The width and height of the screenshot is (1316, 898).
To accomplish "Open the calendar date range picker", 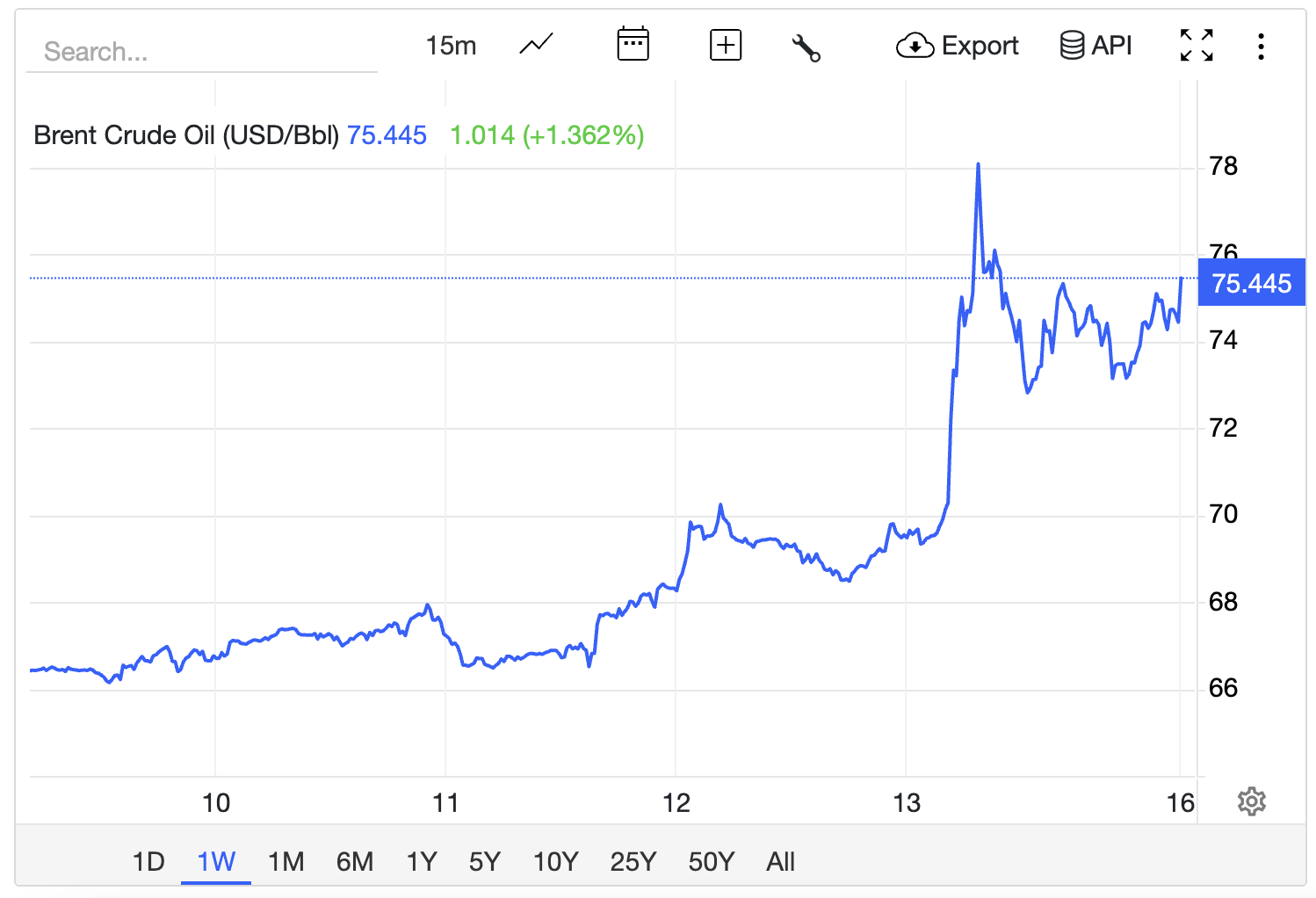I will click(633, 44).
